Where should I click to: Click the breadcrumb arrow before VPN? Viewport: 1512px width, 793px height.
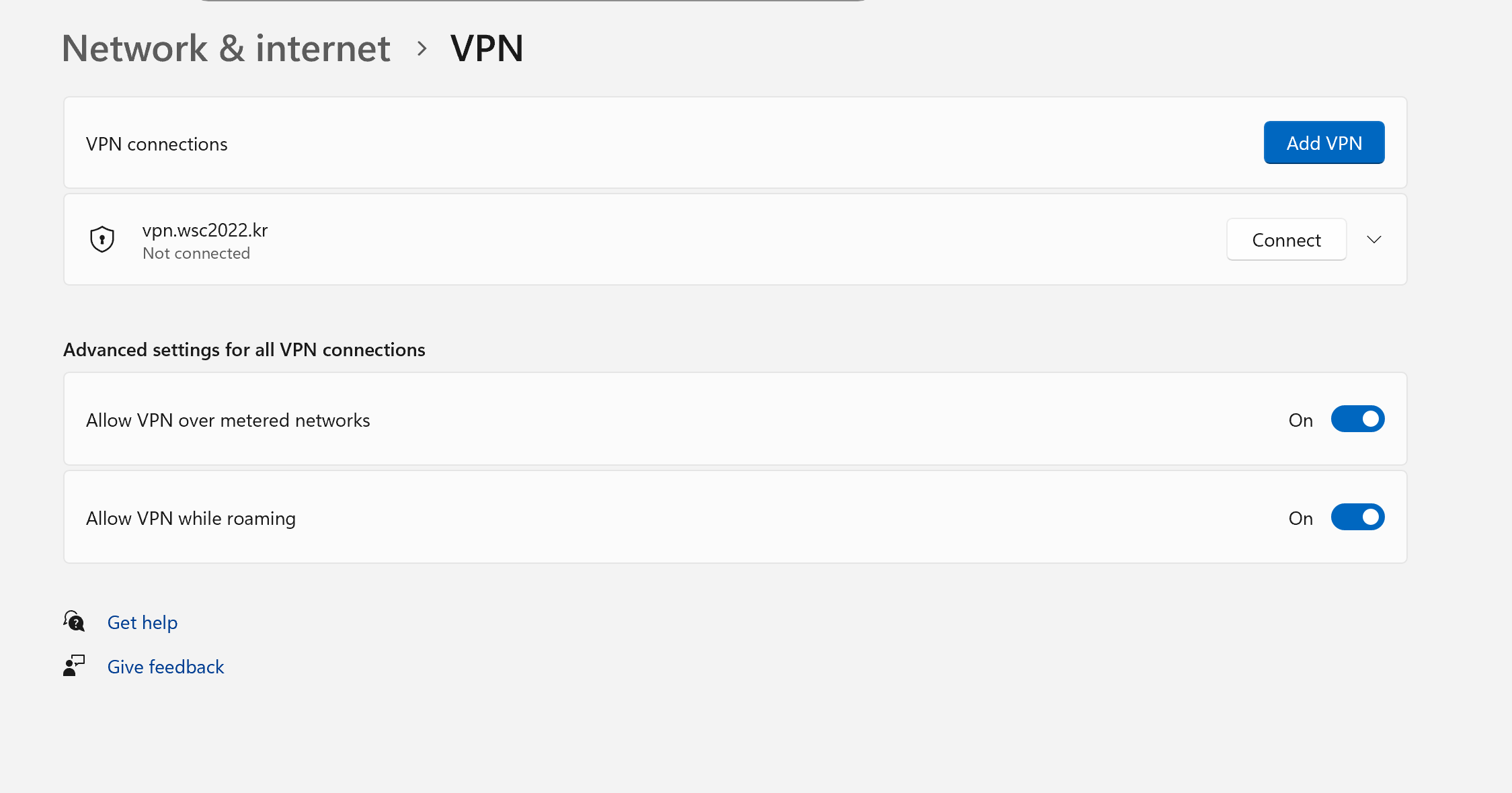[x=422, y=48]
